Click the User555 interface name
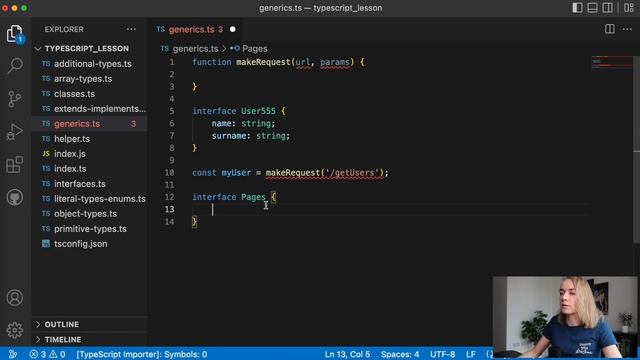 coord(258,111)
